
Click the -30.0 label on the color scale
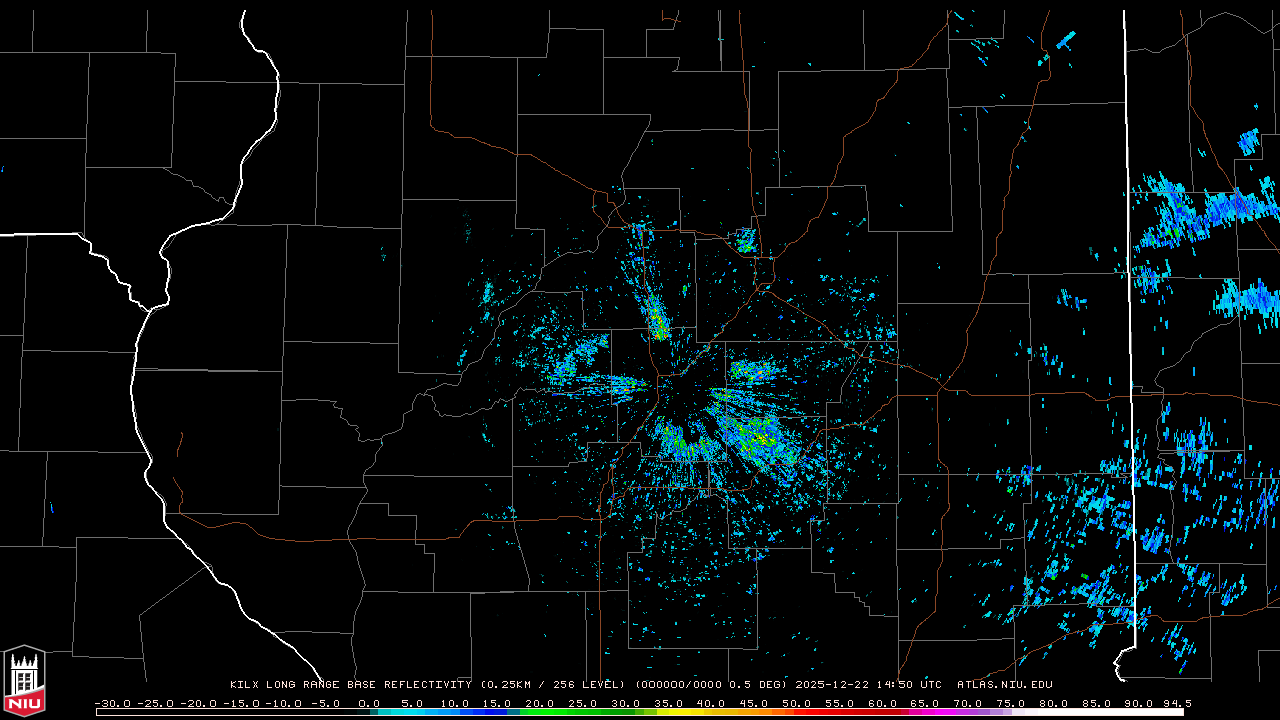click(x=112, y=703)
